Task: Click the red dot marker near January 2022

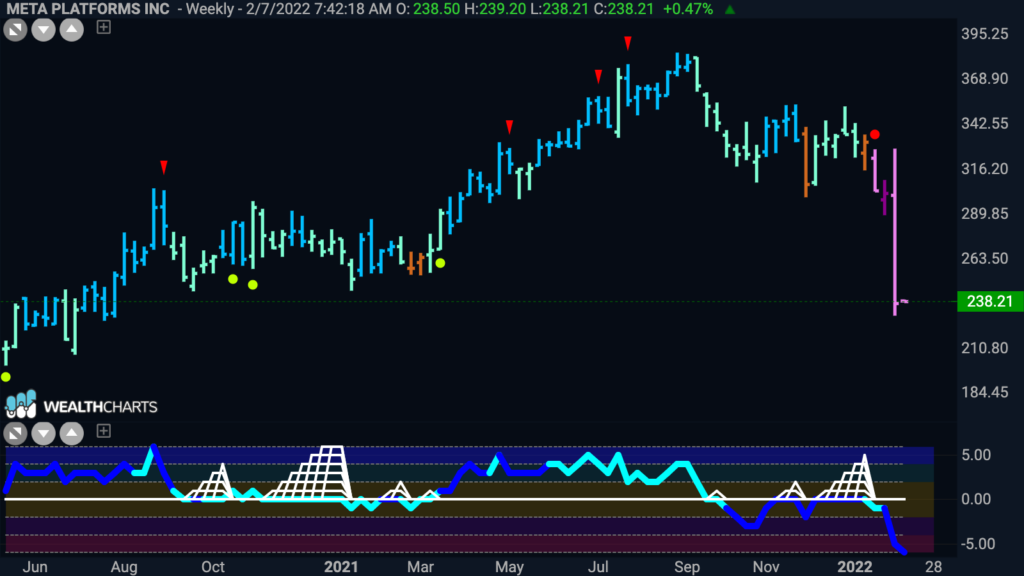Action: [x=874, y=135]
